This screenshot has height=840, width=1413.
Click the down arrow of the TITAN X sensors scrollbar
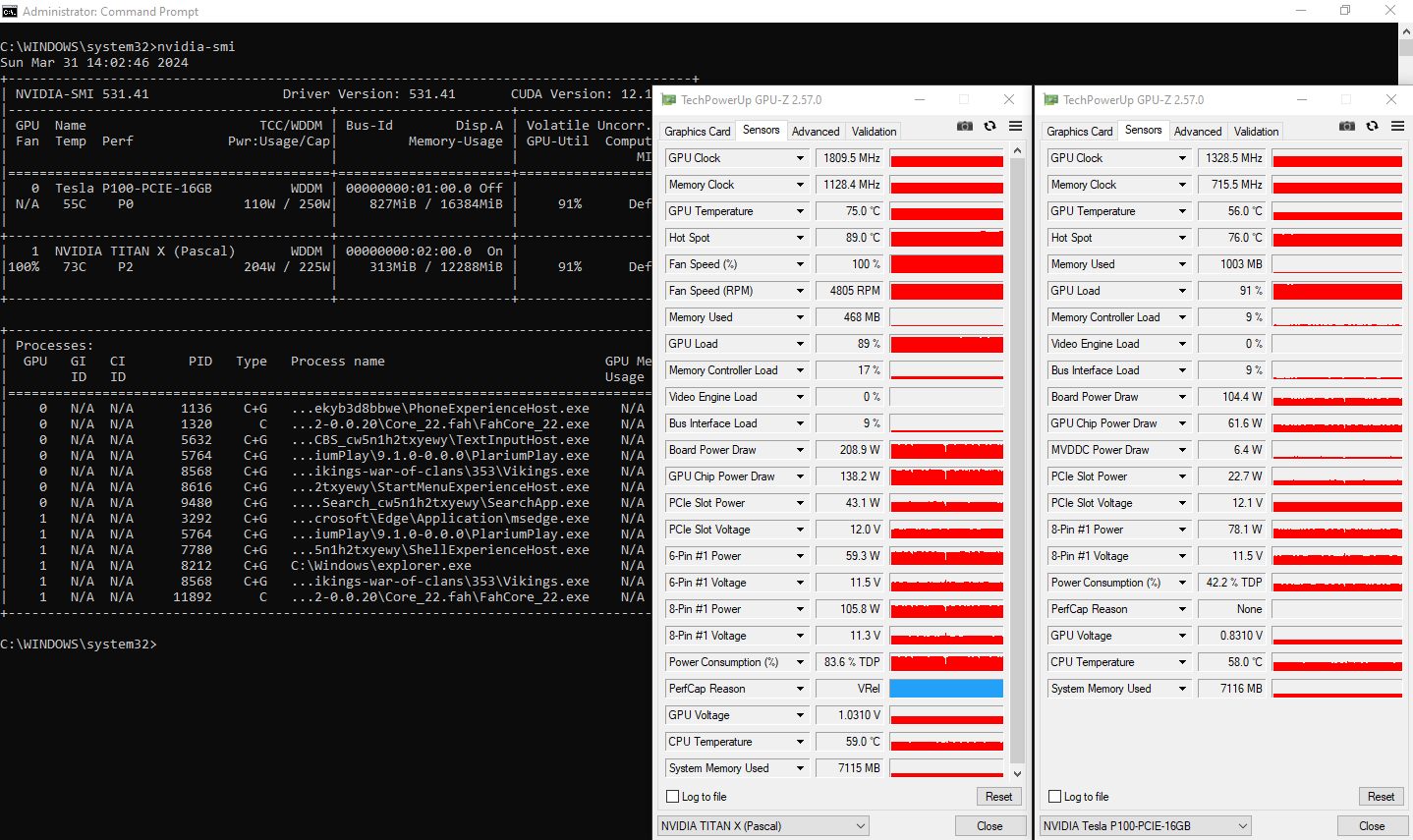click(x=1017, y=774)
